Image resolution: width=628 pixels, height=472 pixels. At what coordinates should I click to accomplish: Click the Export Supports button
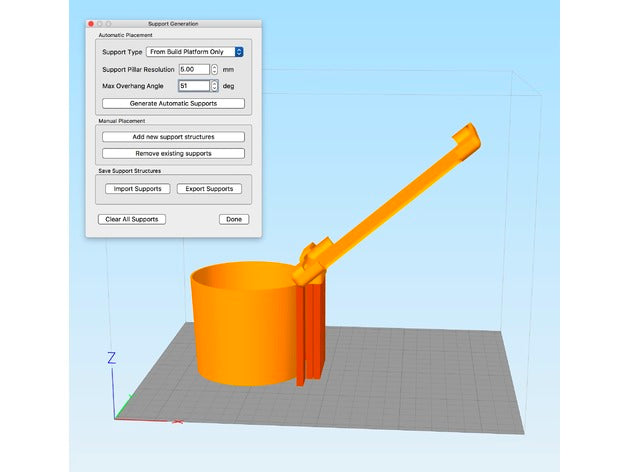point(209,189)
